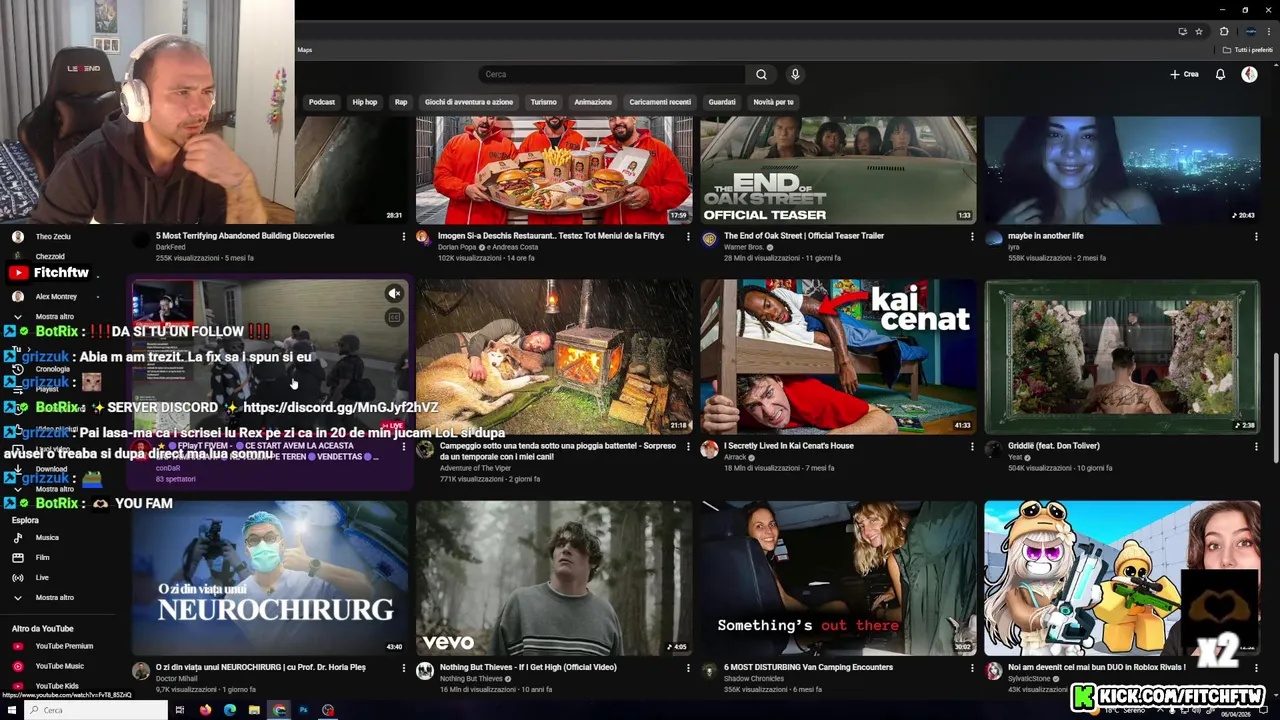Launch Microsoft Edge from the taskbar
1280x720 pixels.
point(230,710)
